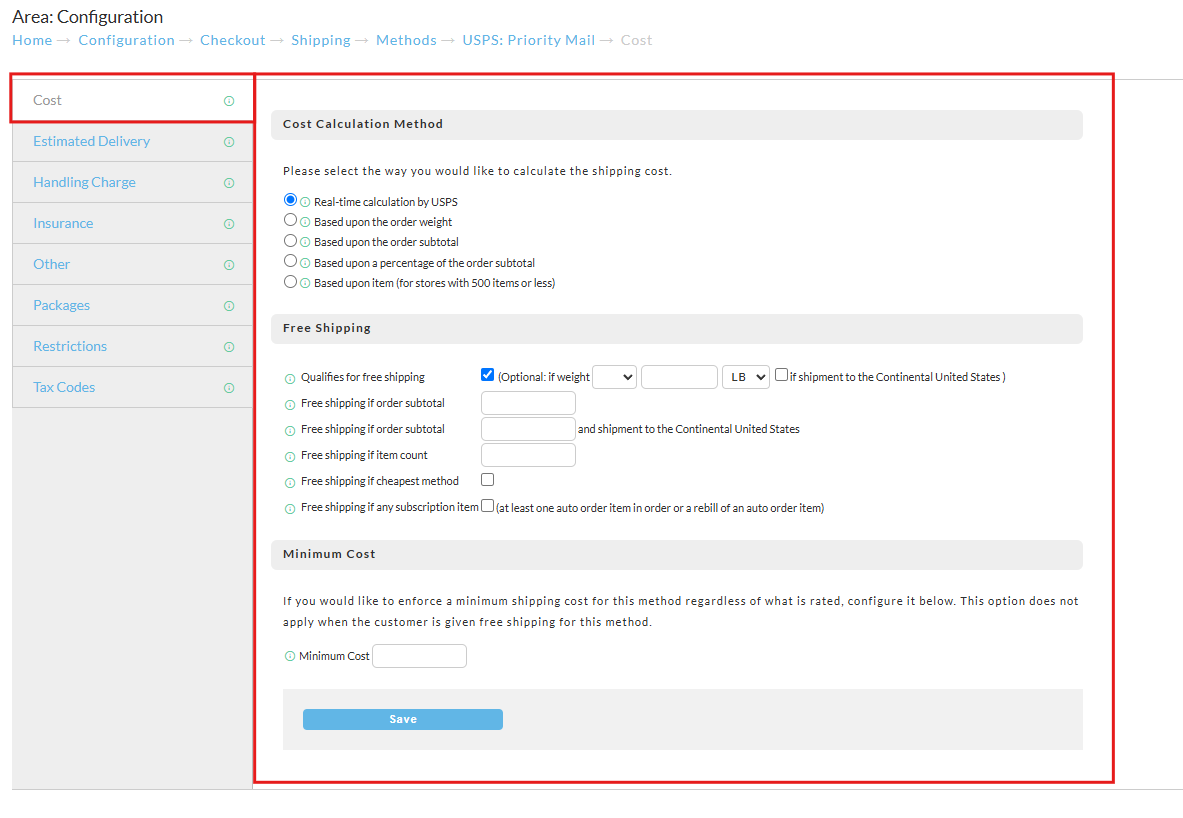1183x818 pixels.
Task: Open the Estimated Delivery tab
Action: 133,141
